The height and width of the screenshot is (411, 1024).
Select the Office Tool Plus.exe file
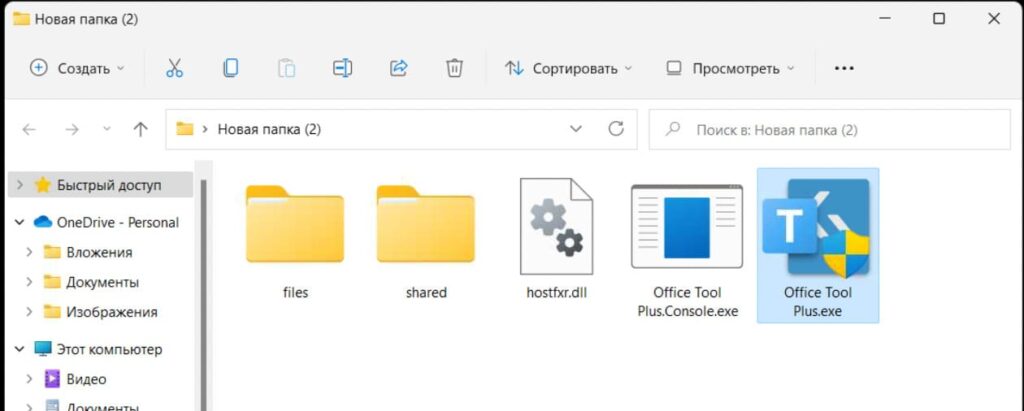pos(817,243)
